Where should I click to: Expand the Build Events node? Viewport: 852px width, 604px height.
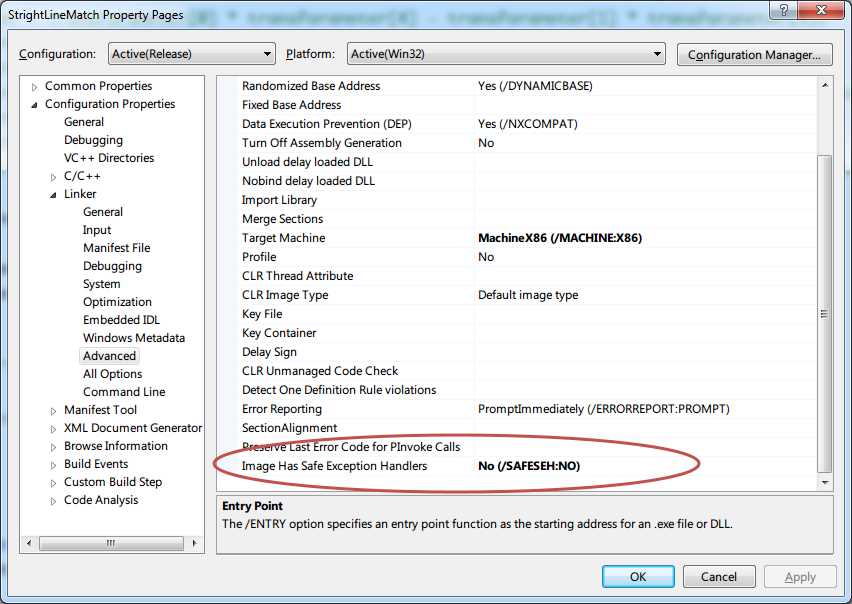tap(53, 465)
